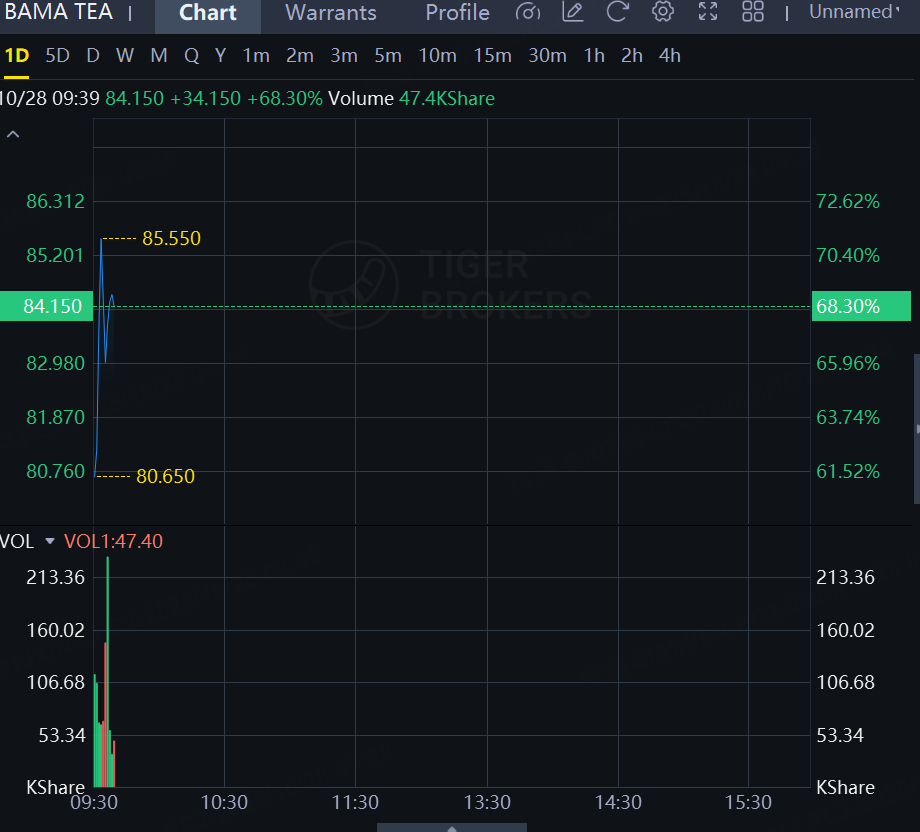
Task: Open the Unnamed layout dropdown
Action: pos(853,12)
